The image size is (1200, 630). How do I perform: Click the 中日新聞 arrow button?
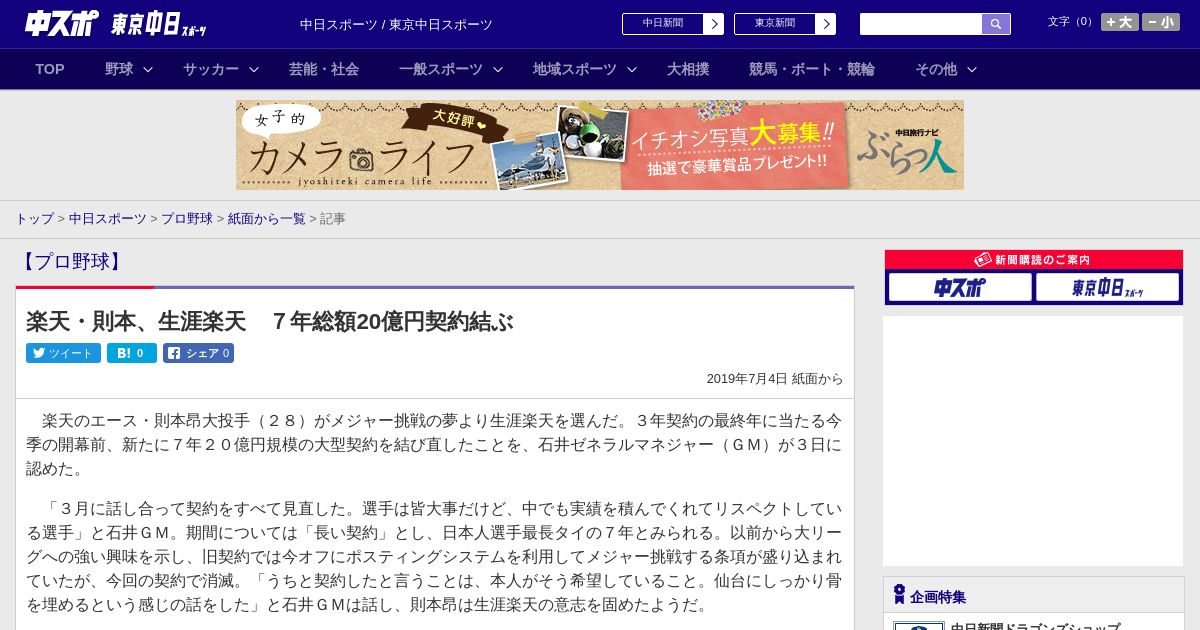click(x=713, y=24)
